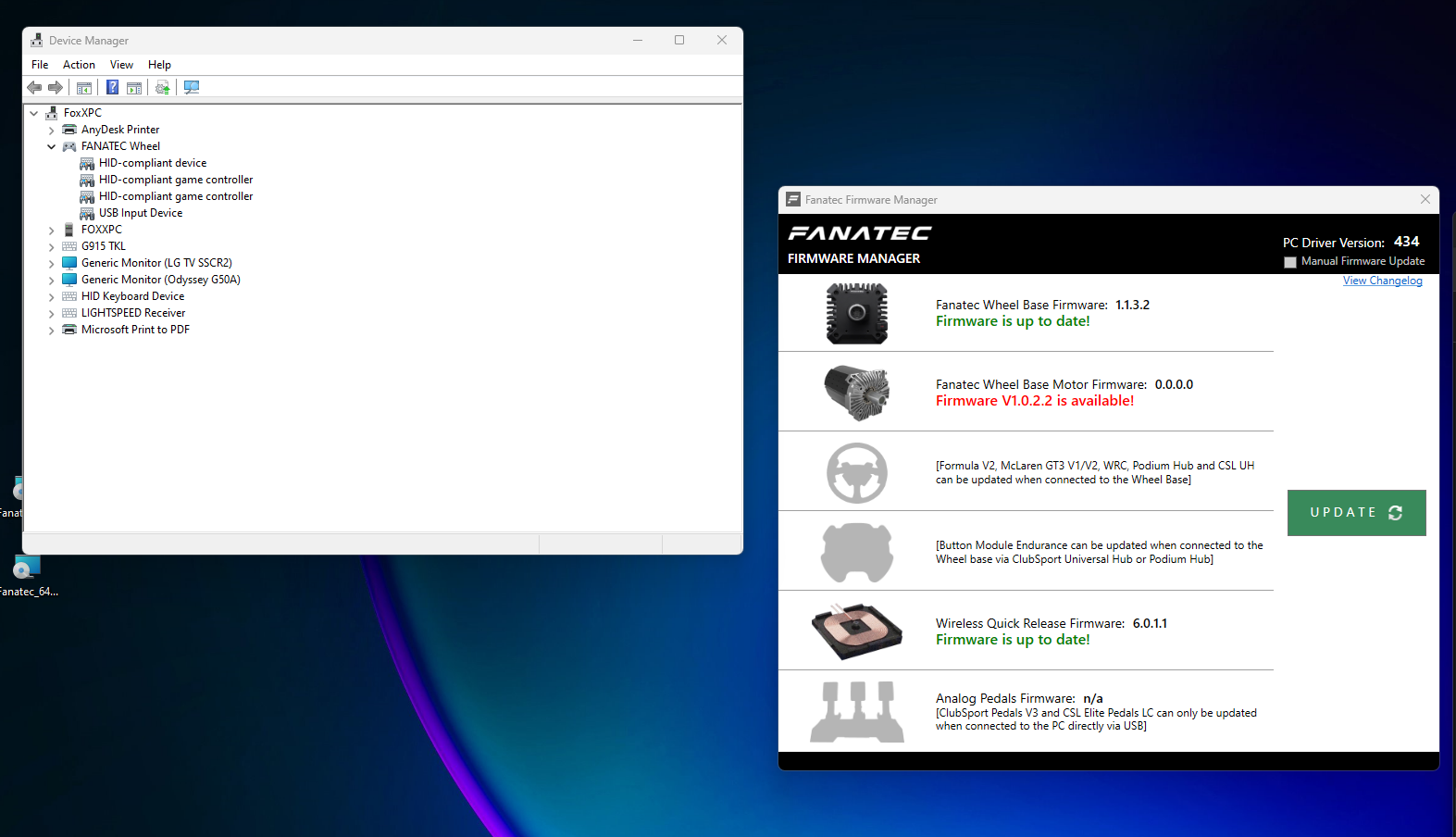Click Fanatec Firmware Manager title bar icon
Screen dimensions: 1456x837
793,200
